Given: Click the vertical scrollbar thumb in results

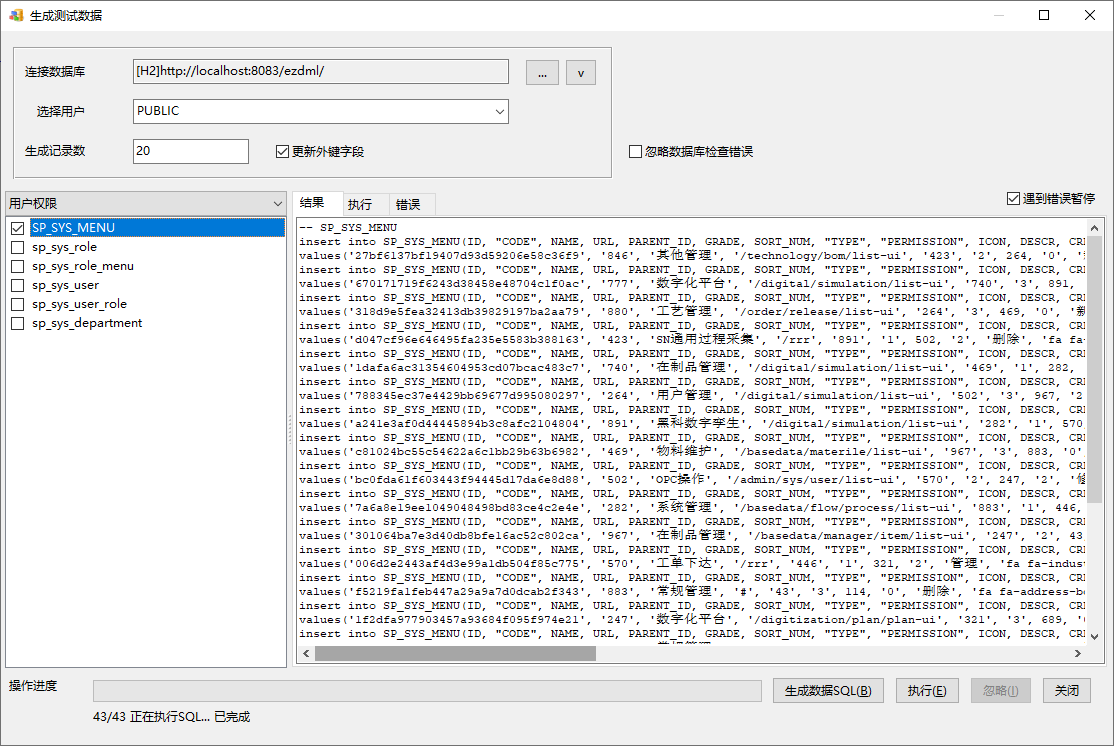Looking at the screenshot, I should tap(1094, 369).
